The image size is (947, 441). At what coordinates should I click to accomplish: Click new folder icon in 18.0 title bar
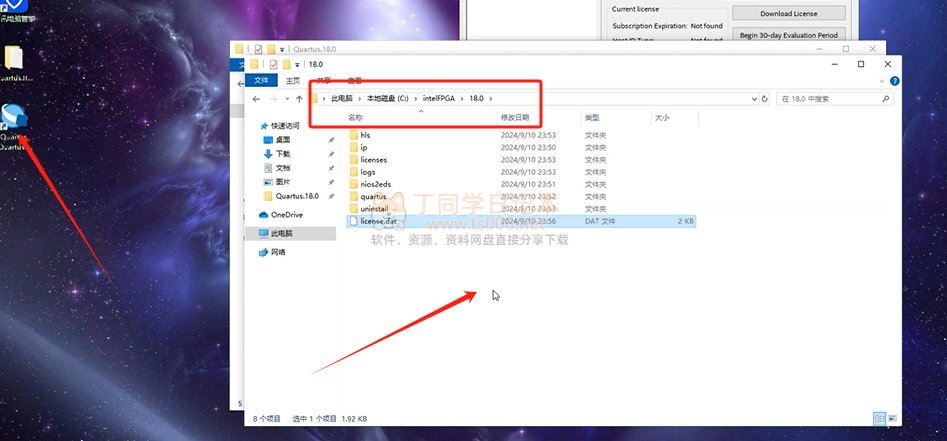(x=287, y=65)
